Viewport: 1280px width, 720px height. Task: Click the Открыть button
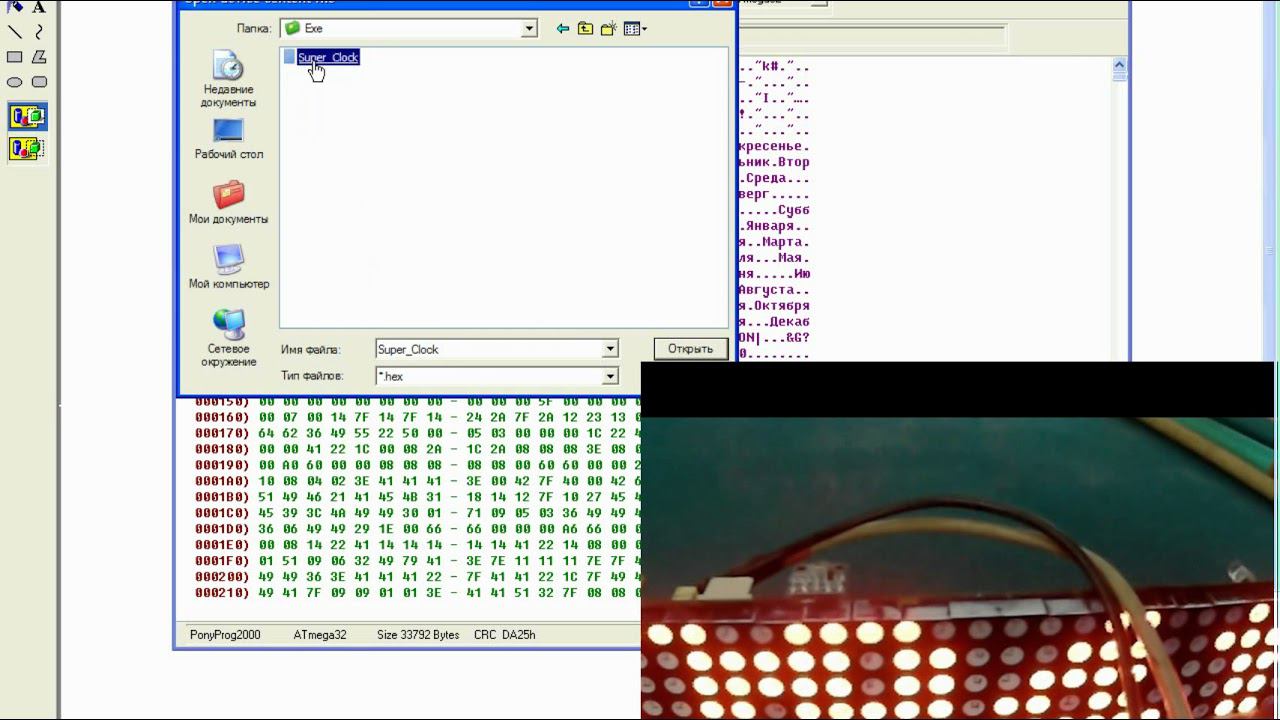coord(690,349)
